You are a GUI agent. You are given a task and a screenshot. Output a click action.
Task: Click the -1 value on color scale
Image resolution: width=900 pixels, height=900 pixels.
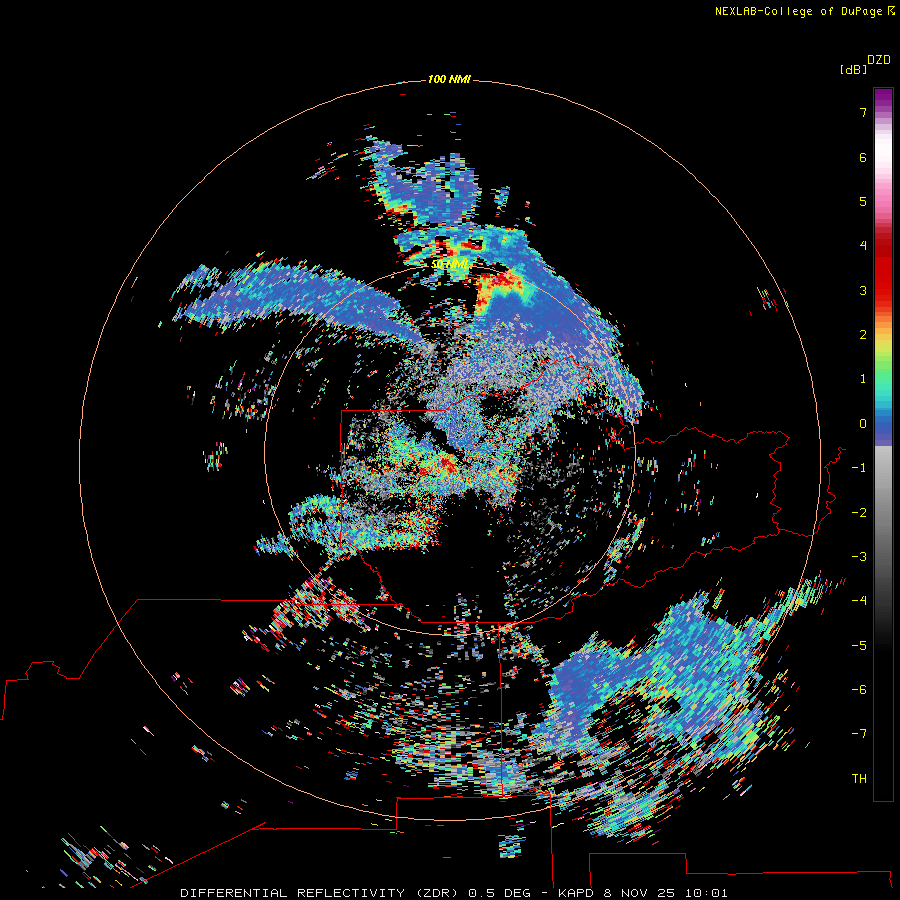coord(859,468)
